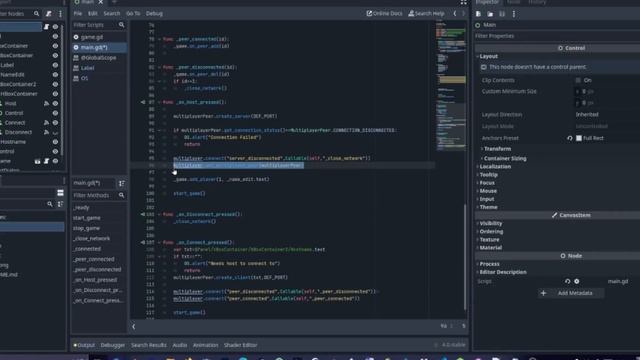Click the Filter Properties input field

[x=557, y=36]
